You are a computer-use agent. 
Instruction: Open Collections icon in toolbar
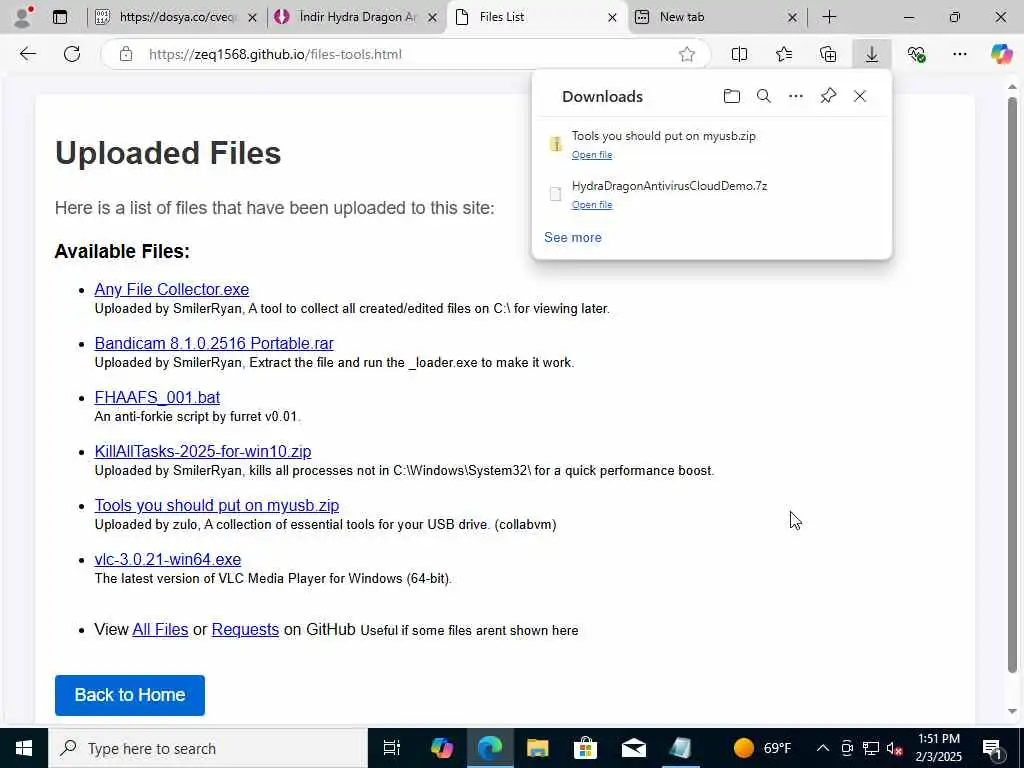(x=828, y=54)
